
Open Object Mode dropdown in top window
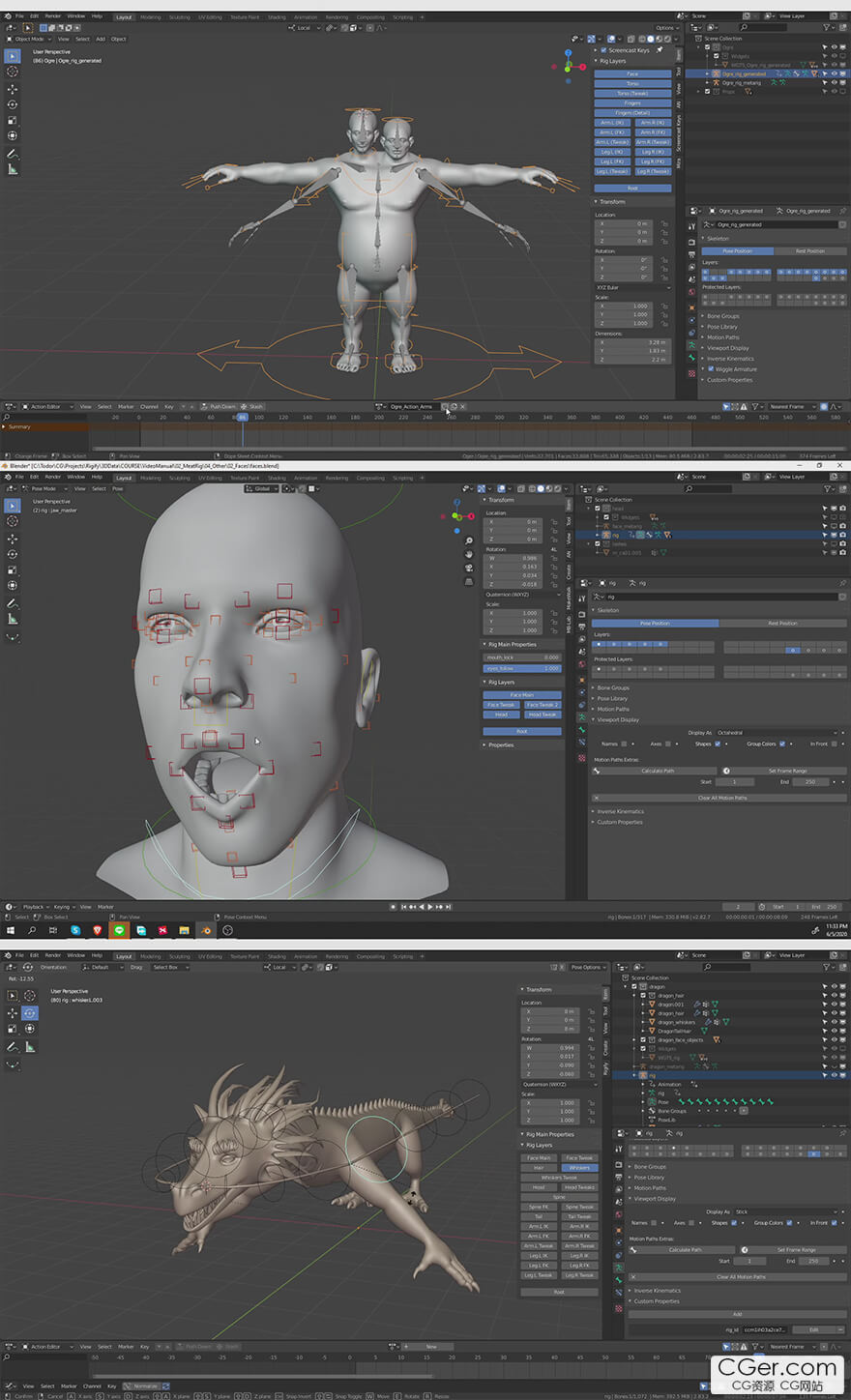(29, 40)
